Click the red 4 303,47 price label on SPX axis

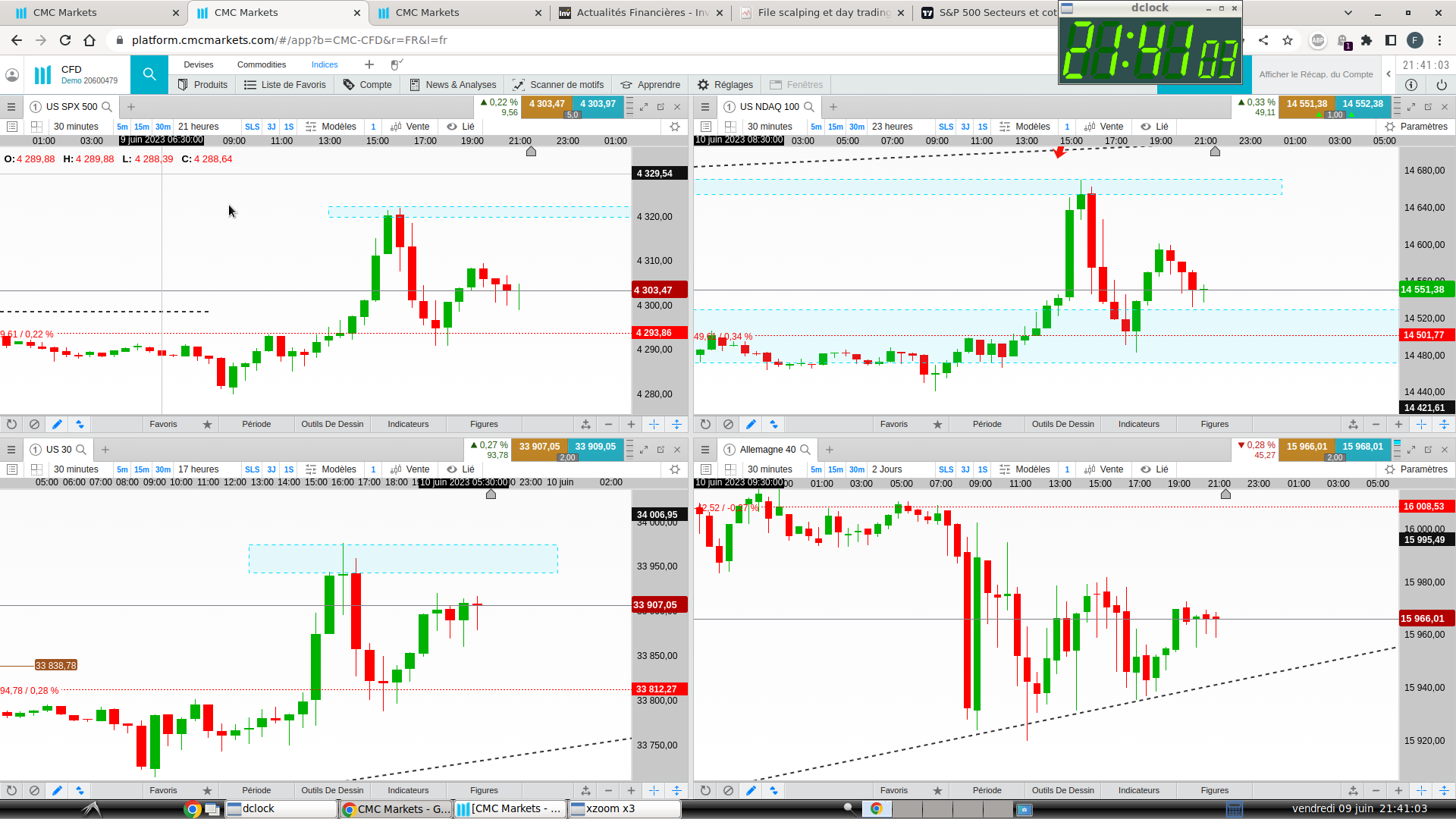[659, 290]
